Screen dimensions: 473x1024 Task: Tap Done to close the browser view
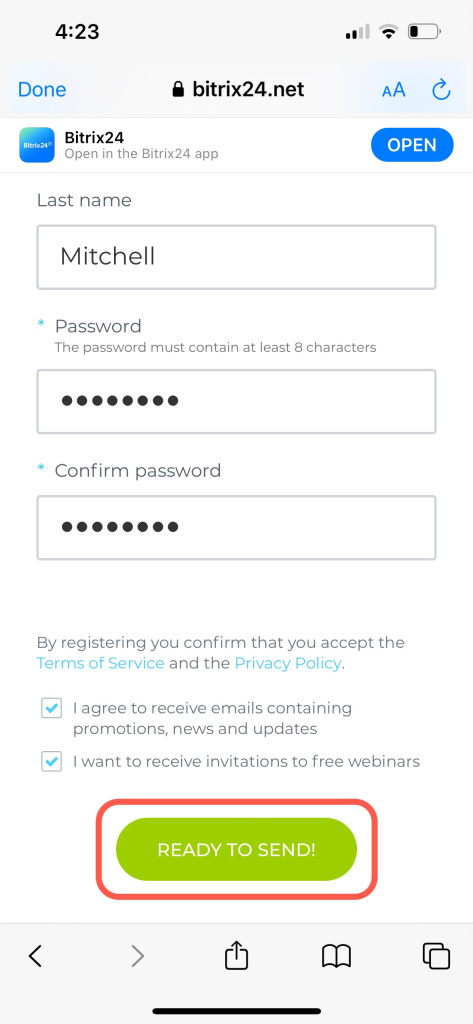point(42,89)
